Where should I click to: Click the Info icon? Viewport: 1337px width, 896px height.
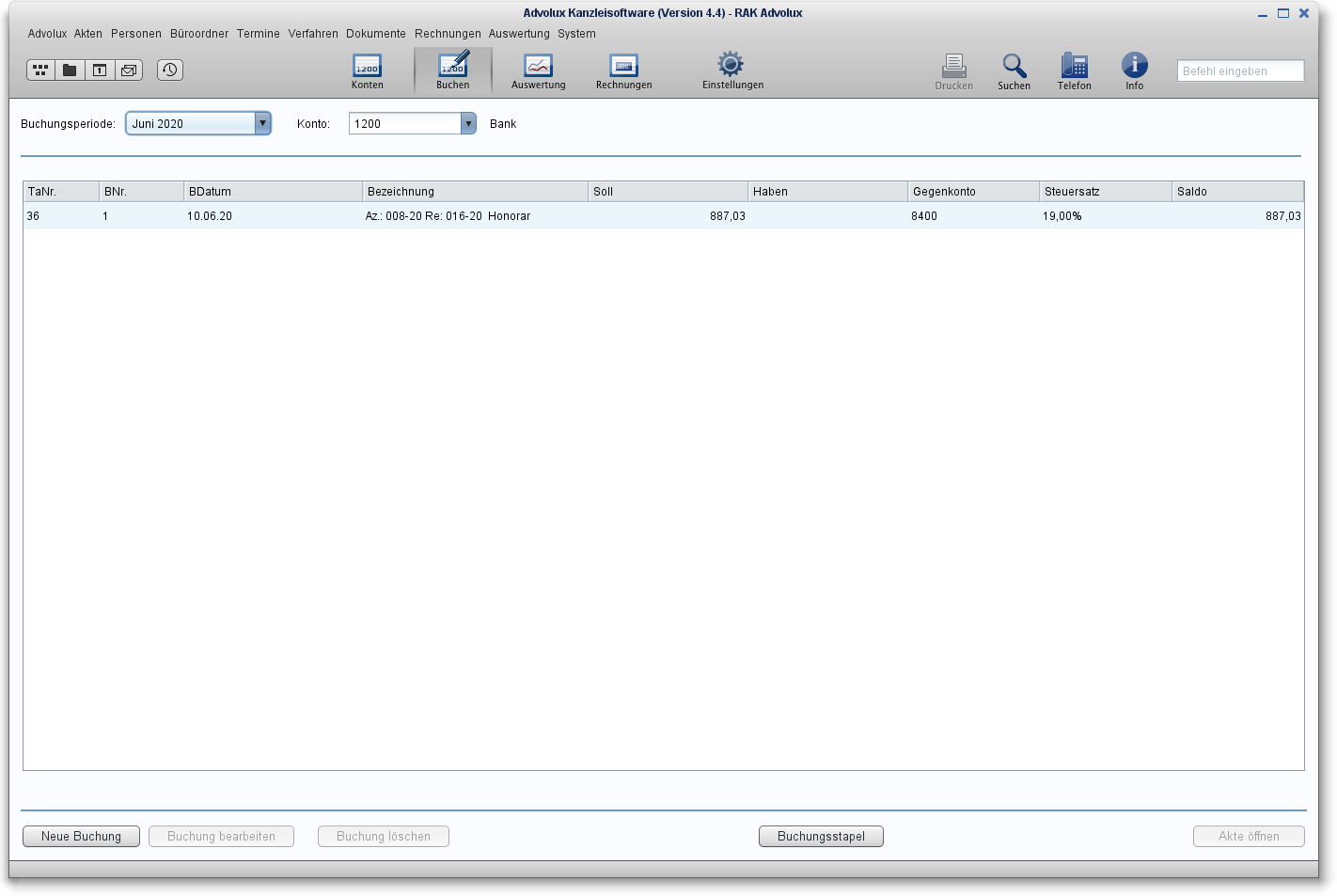[1135, 71]
